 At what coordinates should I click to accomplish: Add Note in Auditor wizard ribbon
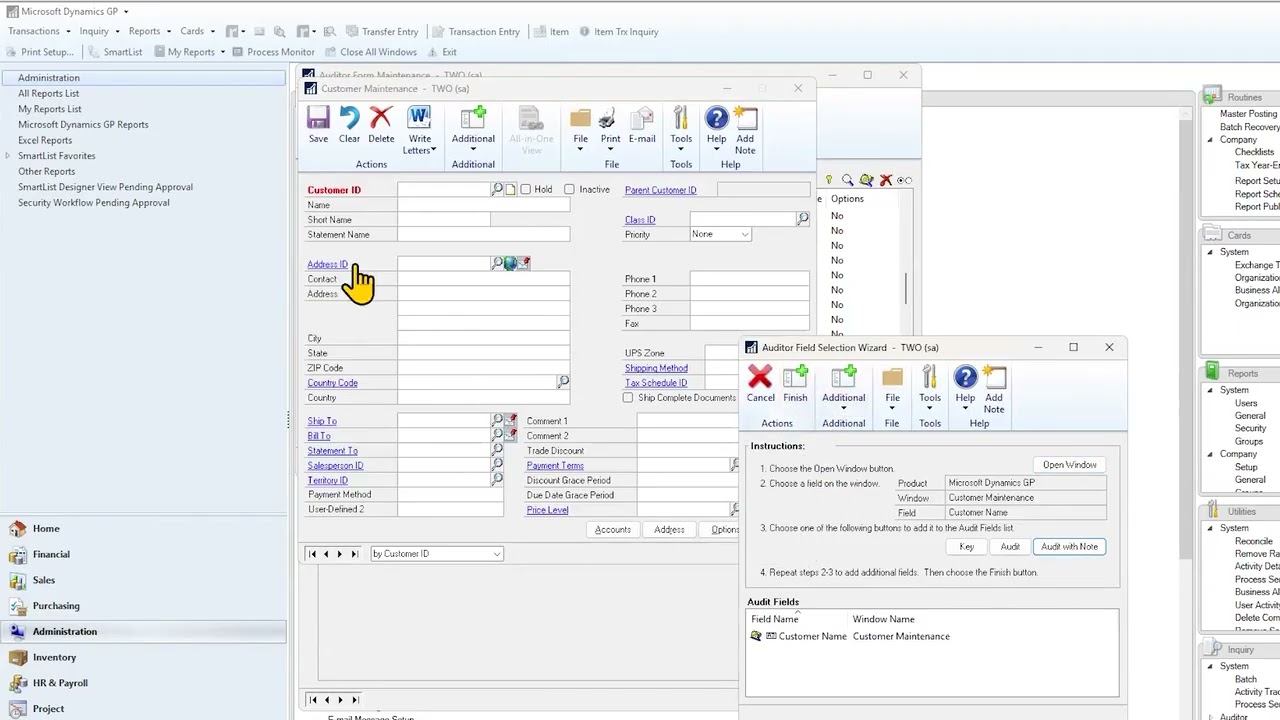coord(994,389)
